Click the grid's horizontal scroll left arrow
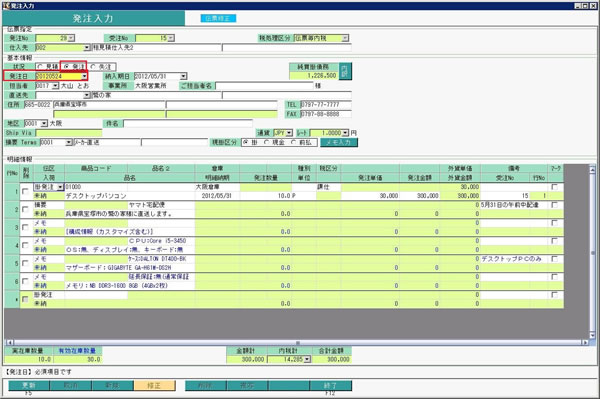Screen dimensions: 600x399 pos(9,342)
